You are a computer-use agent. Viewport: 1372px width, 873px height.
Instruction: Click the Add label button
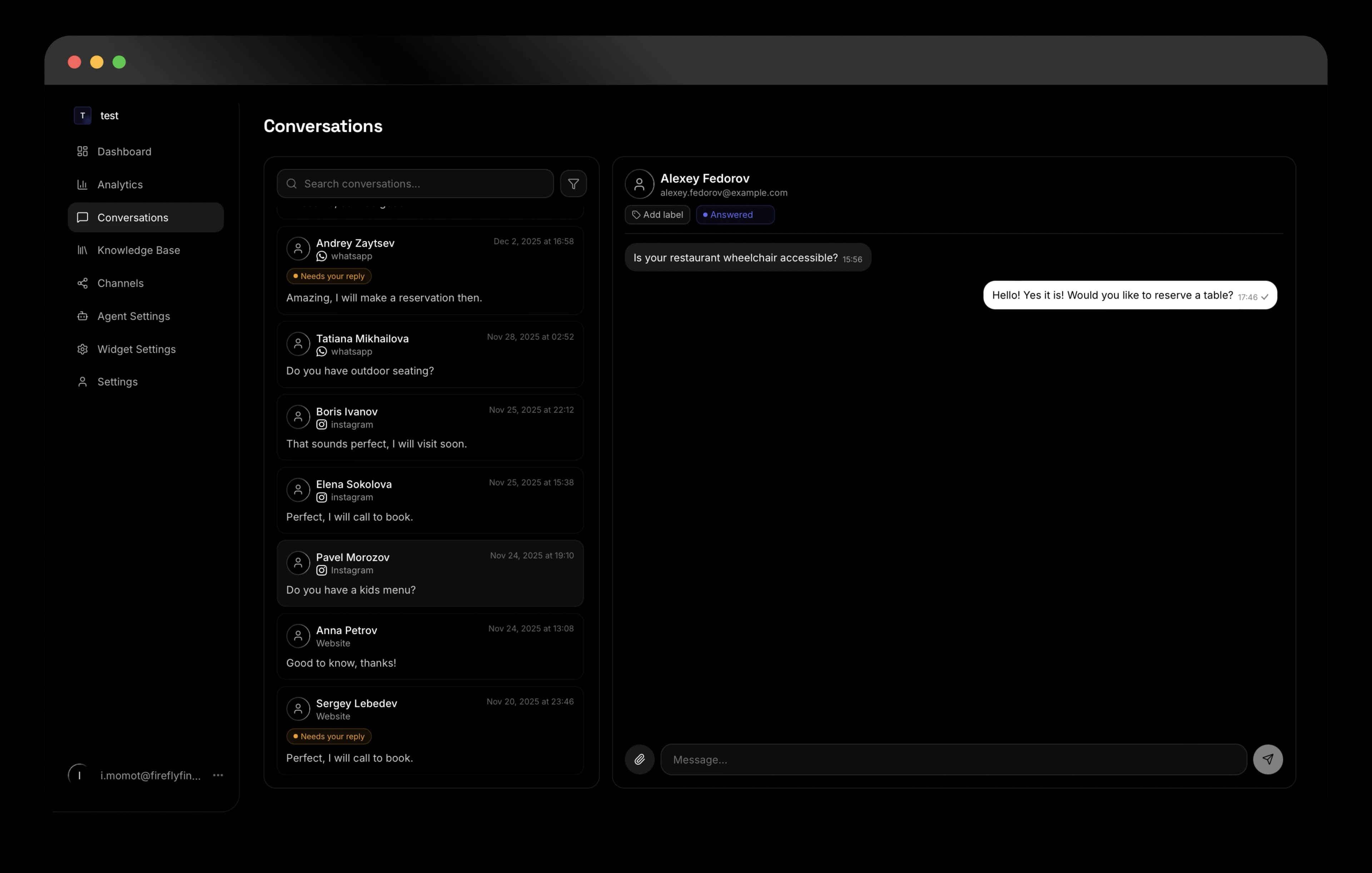pyautogui.click(x=657, y=215)
